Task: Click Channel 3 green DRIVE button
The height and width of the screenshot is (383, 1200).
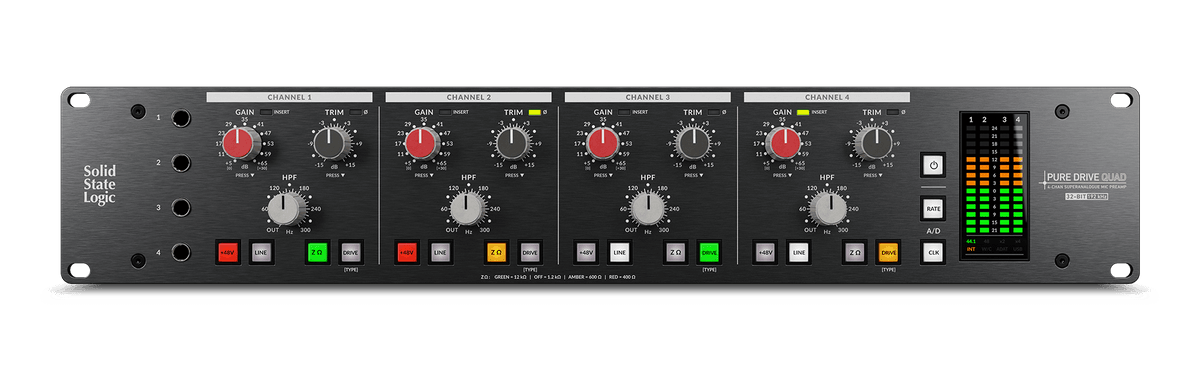Action: 709,253
